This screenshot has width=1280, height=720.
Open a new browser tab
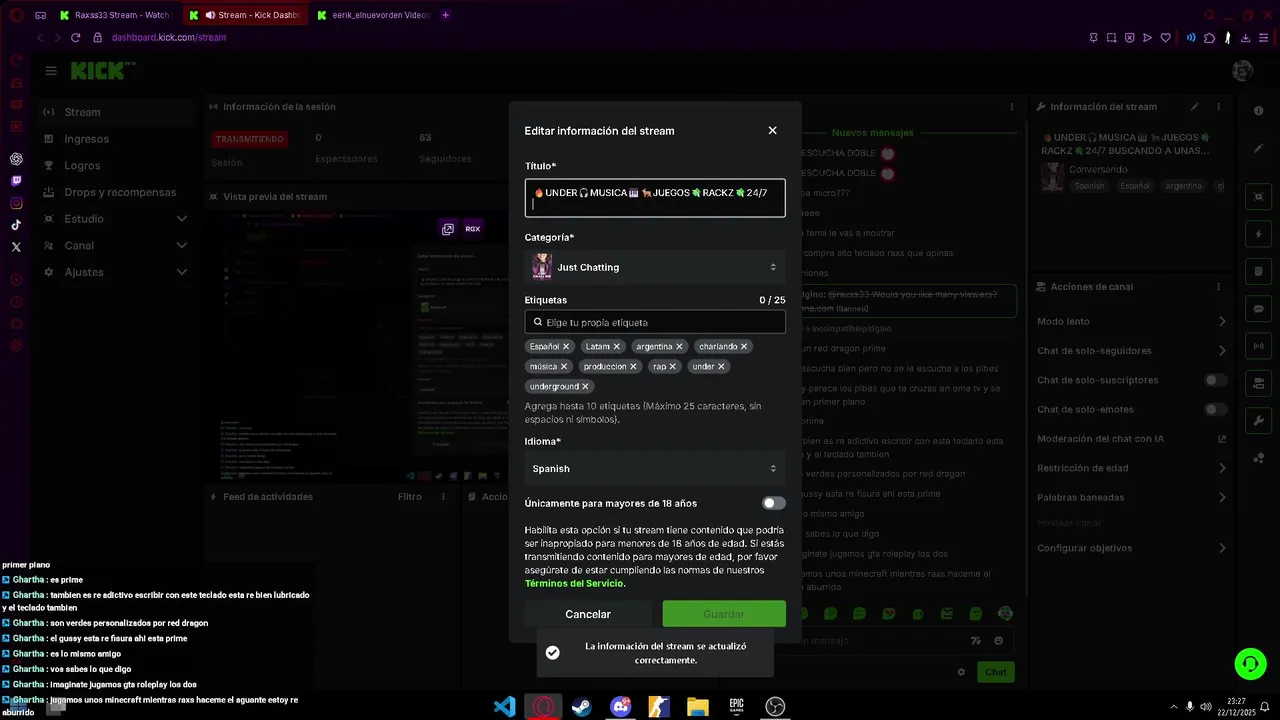click(x=445, y=15)
